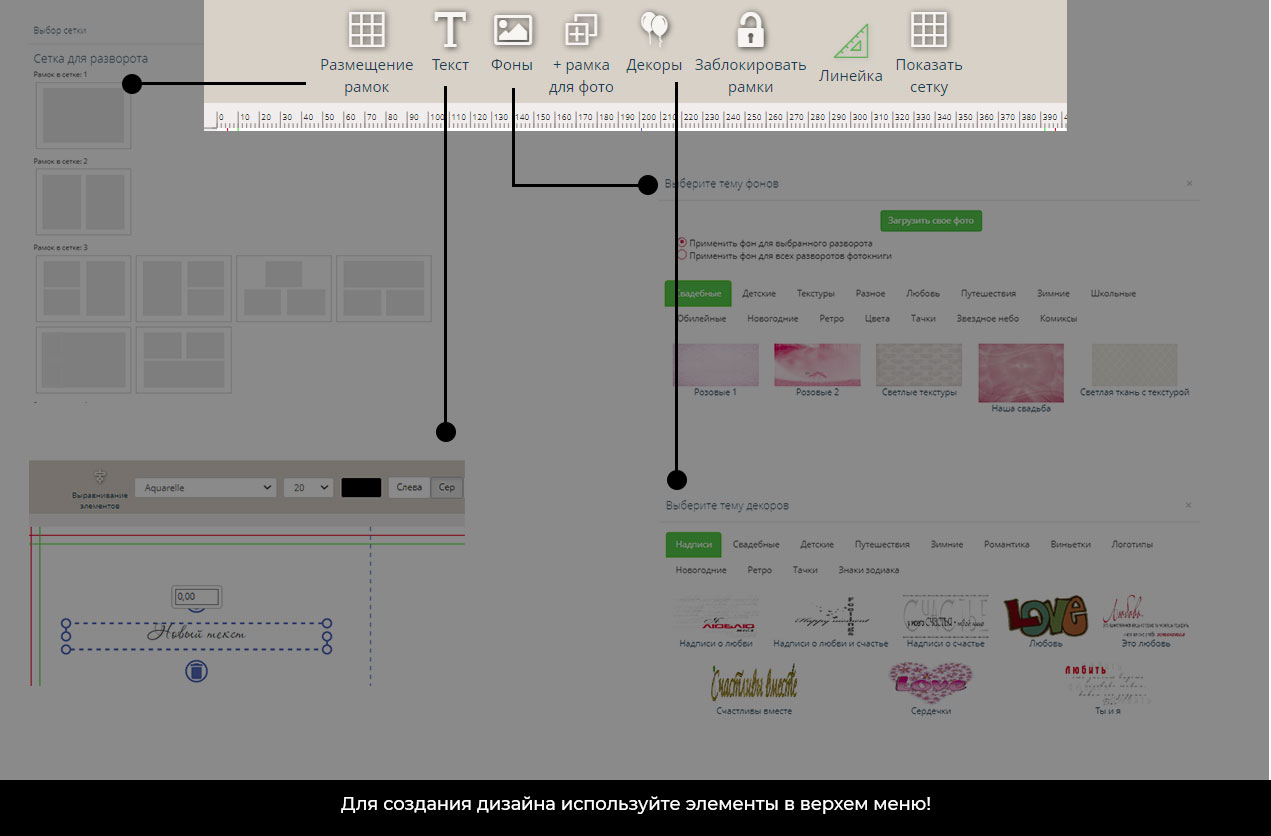Pick the single-frame grid layout thumbnail

click(x=83, y=115)
